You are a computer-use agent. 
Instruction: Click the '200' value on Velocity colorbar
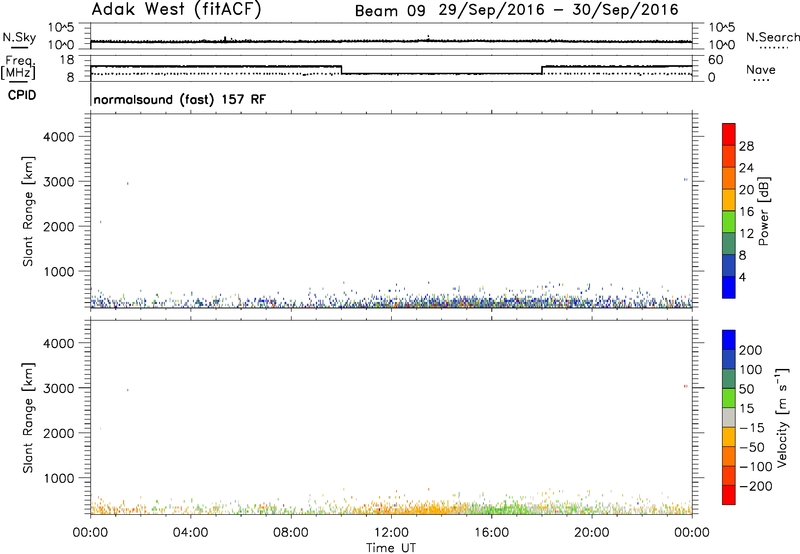(x=751, y=350)
